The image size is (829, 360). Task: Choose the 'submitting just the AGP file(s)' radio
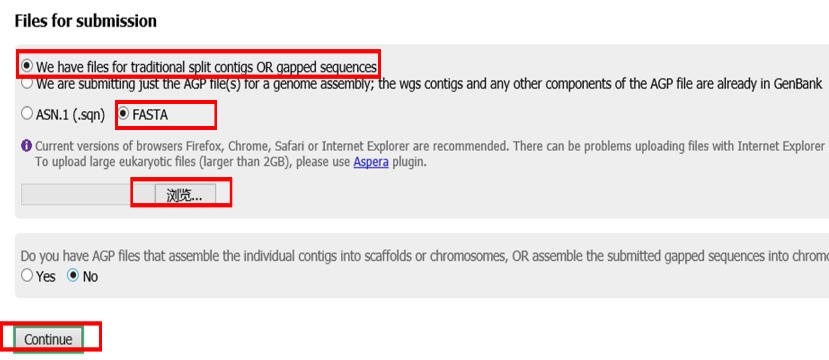click(26, 84)
